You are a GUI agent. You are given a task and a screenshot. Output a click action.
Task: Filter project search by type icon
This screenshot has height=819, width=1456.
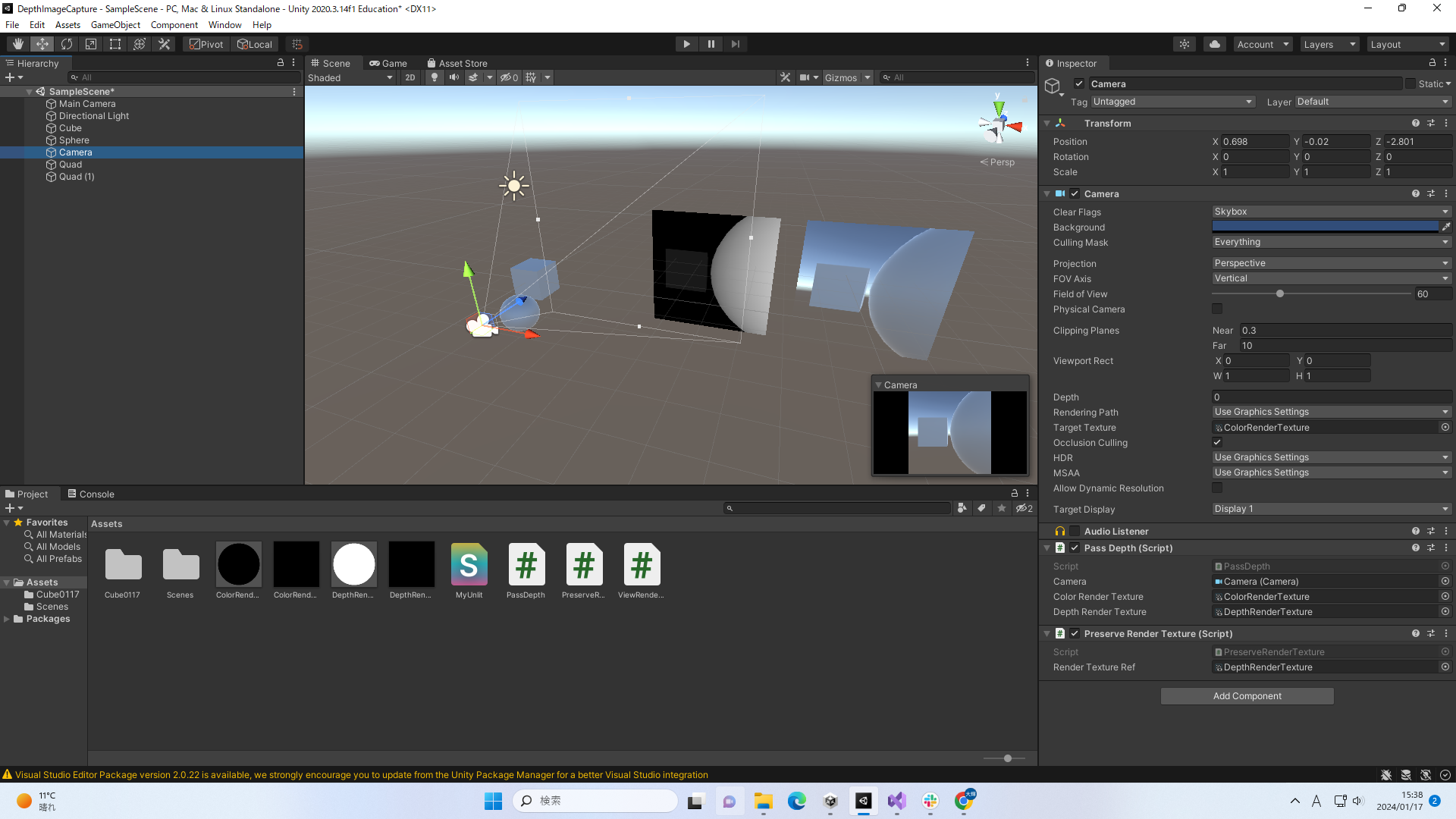[x=962, y=508]
